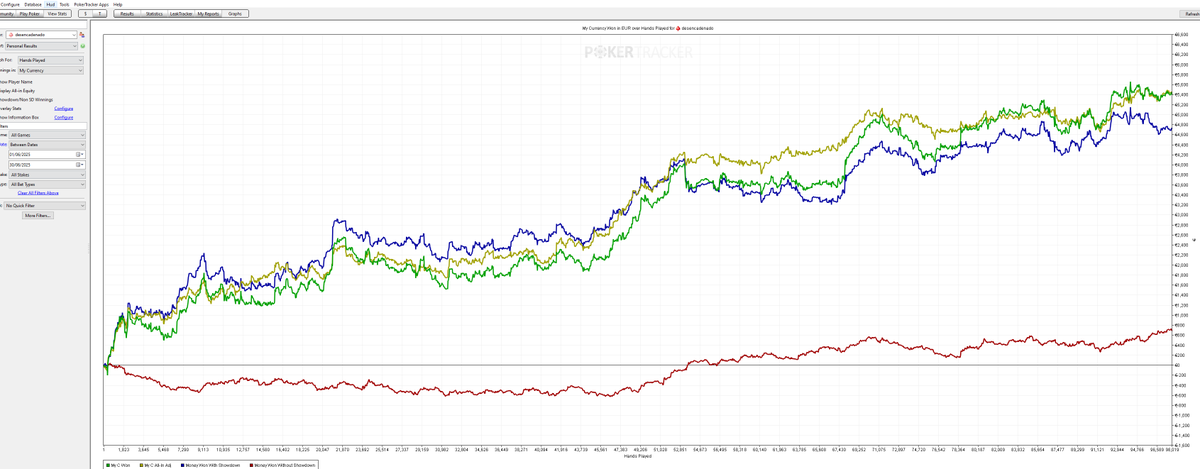Open the Configure menu
Viewport: 1200px width, 469px height.
point(9,4)
